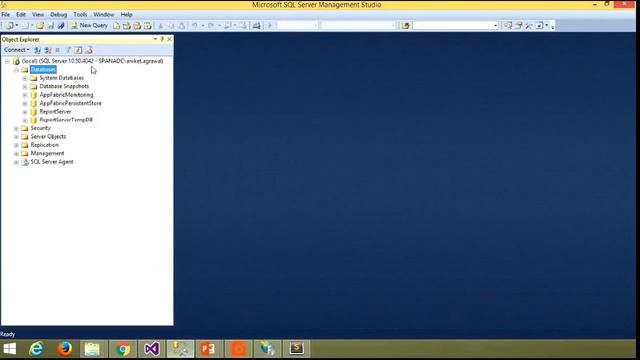Click the Redo arrow toolbar icon
The image size is (640, 360).
coord(211,25)
